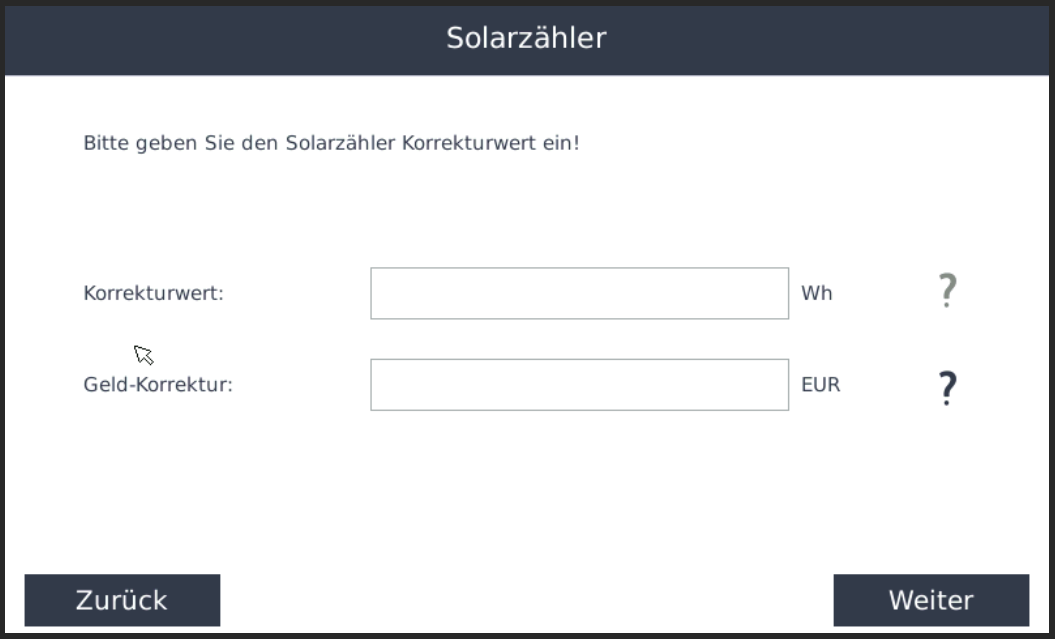Click the dark question mark beside EUR
The height and width of the screenshot is (639, 1055).
click(x=947, y=388)
